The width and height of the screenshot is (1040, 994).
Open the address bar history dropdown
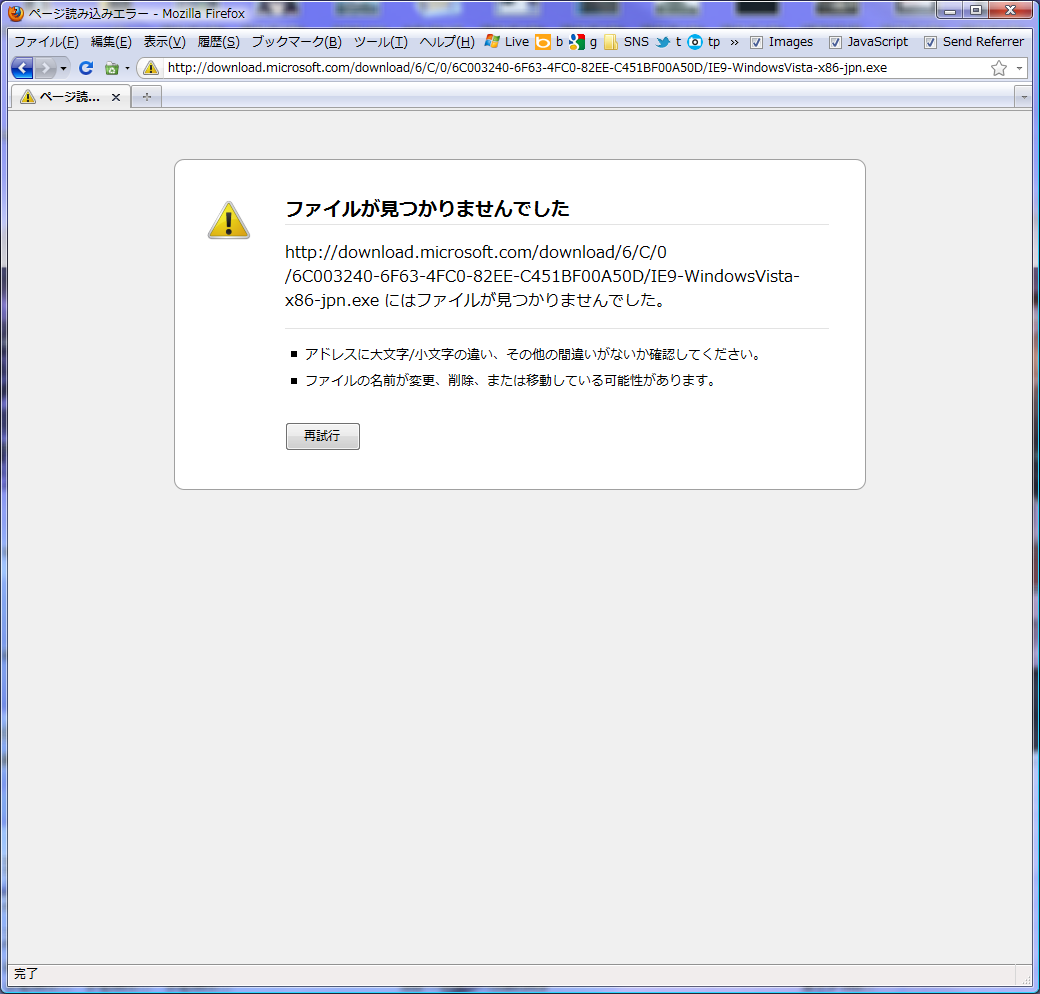tap(1019, 68)
